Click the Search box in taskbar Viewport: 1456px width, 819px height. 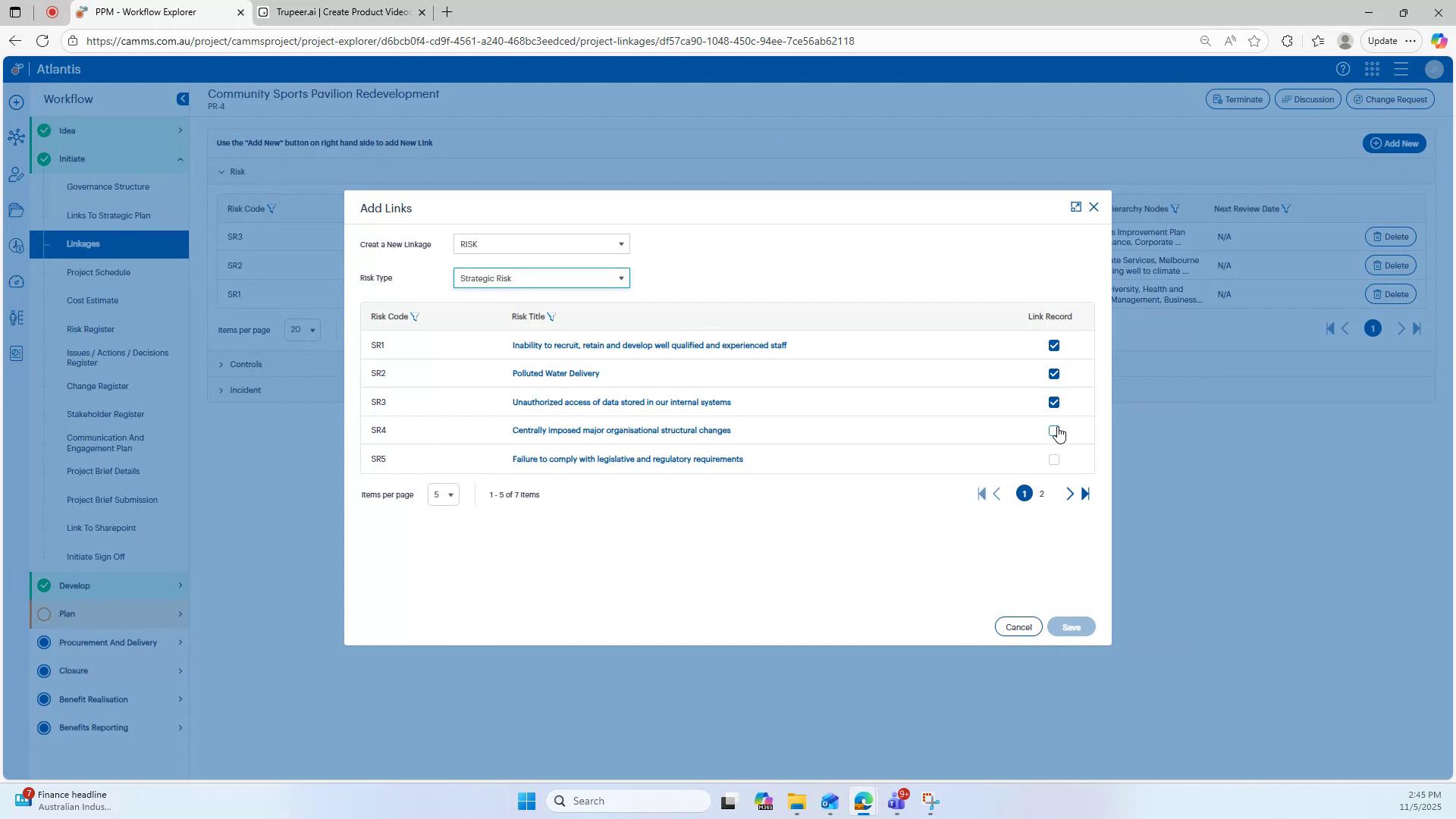629,800
